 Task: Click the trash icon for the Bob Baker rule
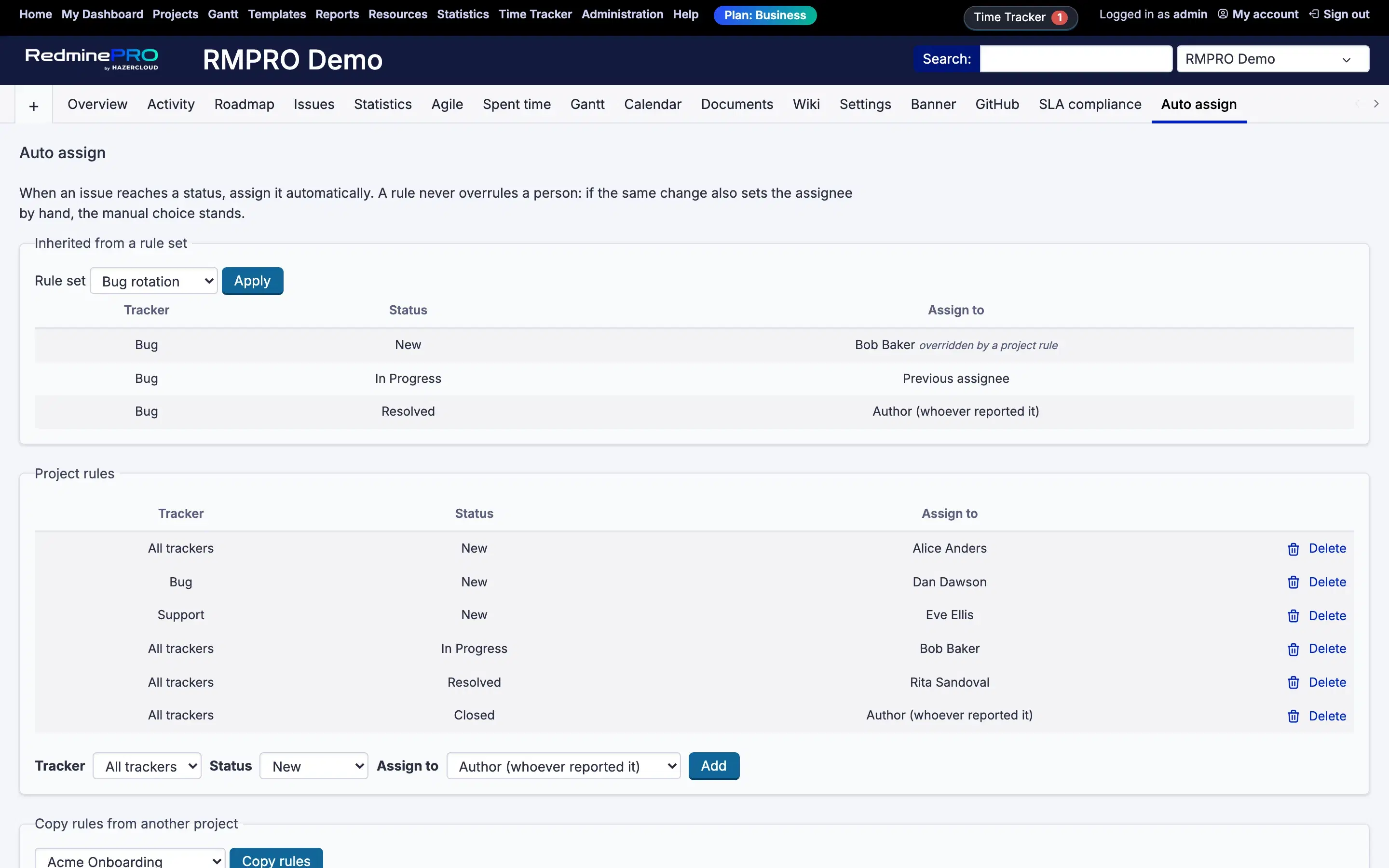tap(1293, 649)
